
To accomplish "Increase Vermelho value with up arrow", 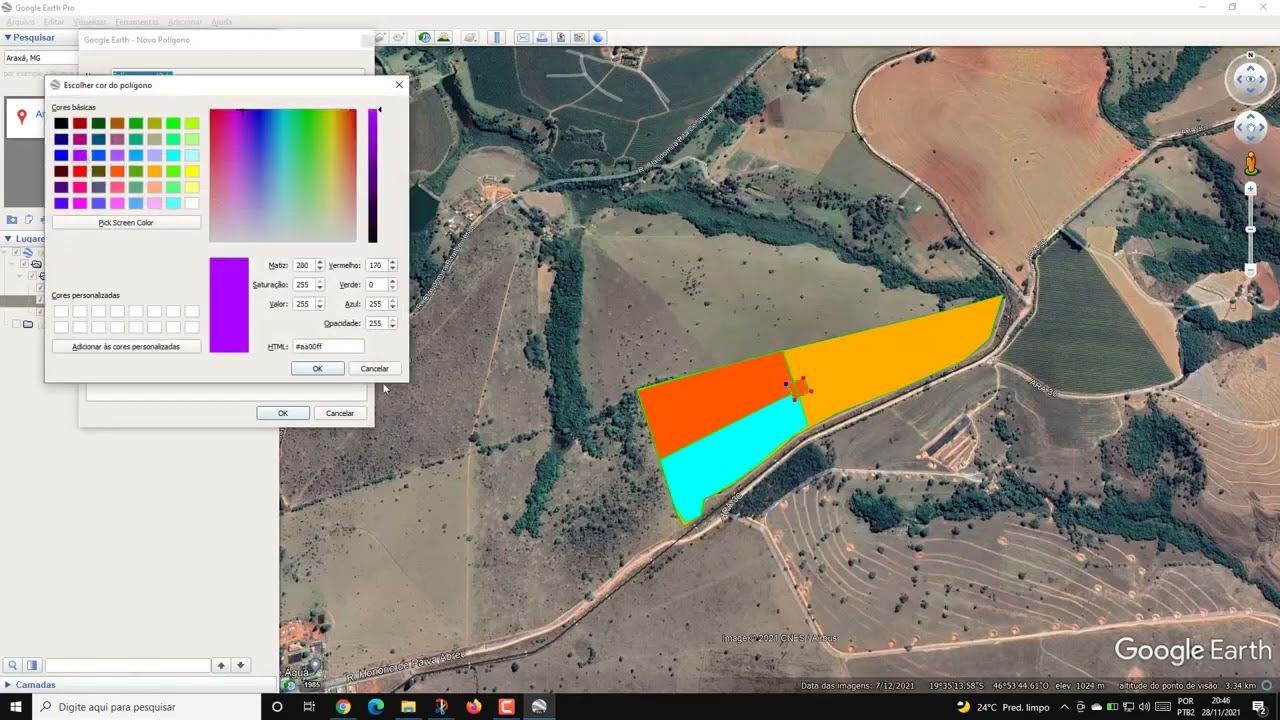I will click(x=392, y=263).
